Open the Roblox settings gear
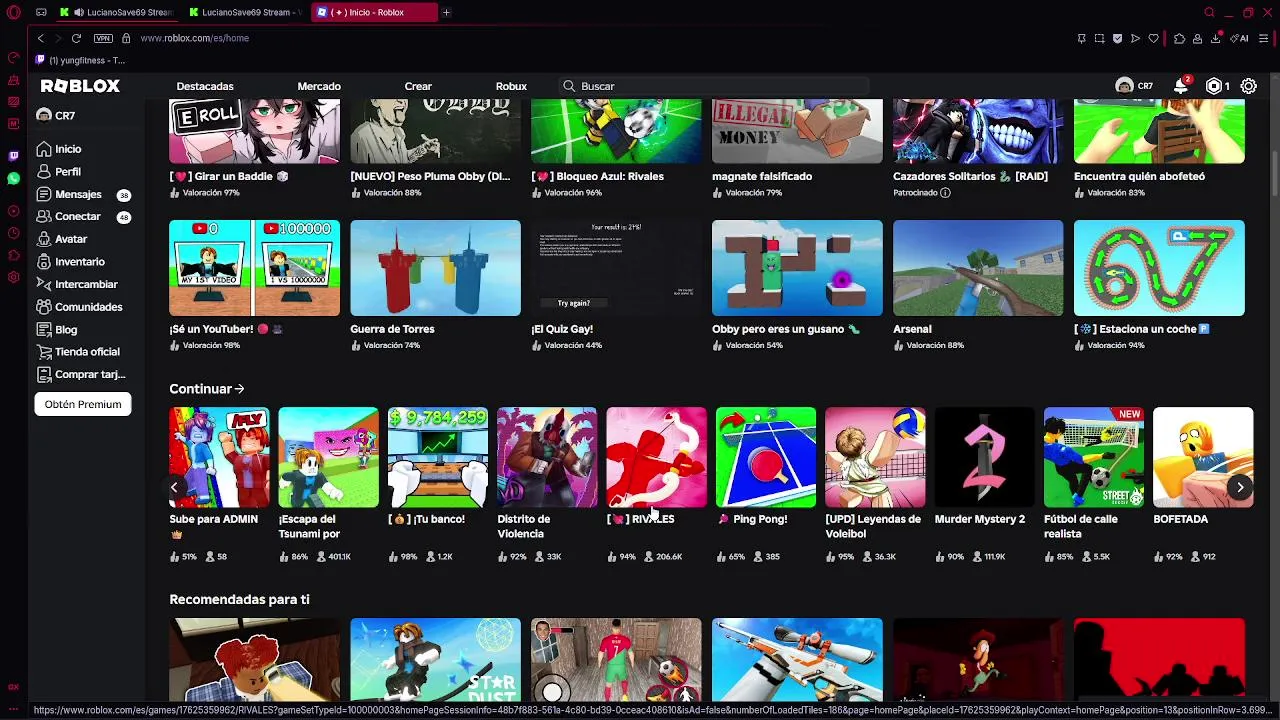 (x=1249, y=86)
